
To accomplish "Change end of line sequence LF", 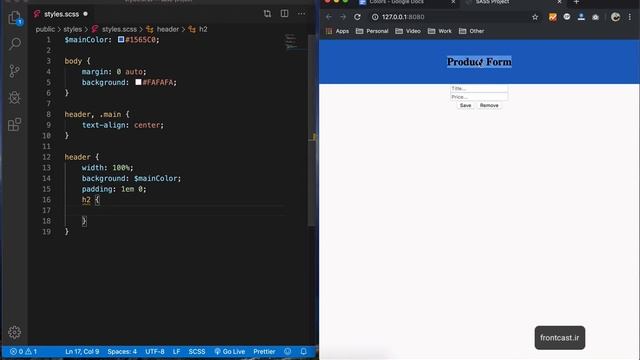I will [x=176, y=351].
